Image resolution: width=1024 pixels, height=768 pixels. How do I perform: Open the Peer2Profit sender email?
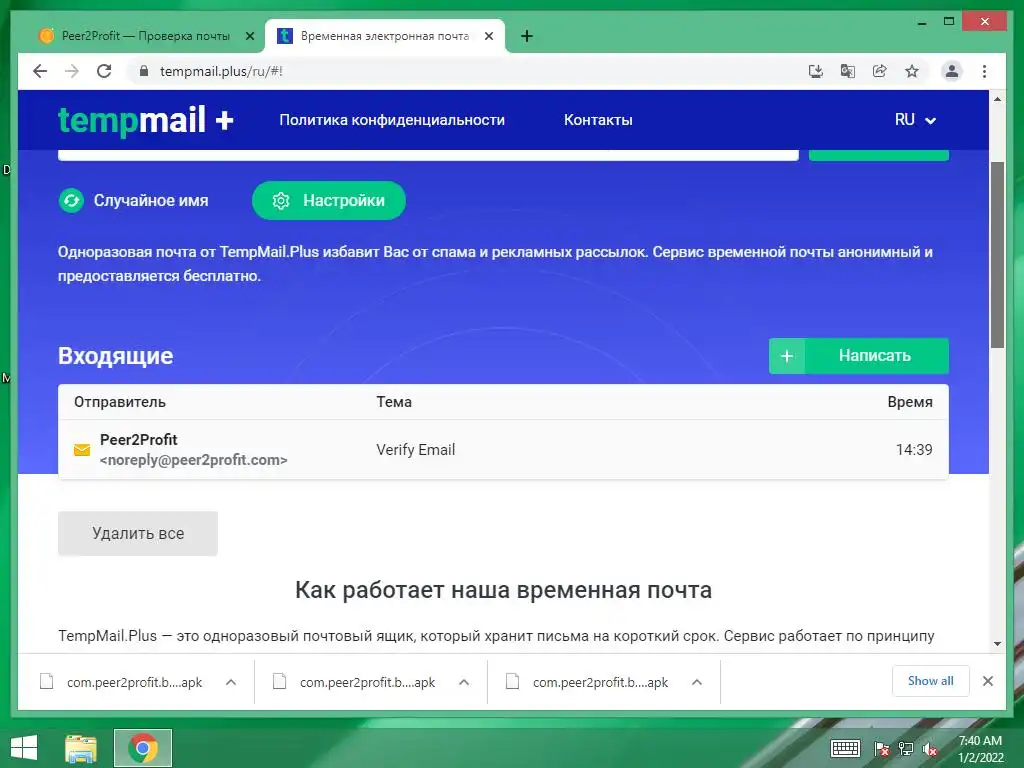point(193,449)
